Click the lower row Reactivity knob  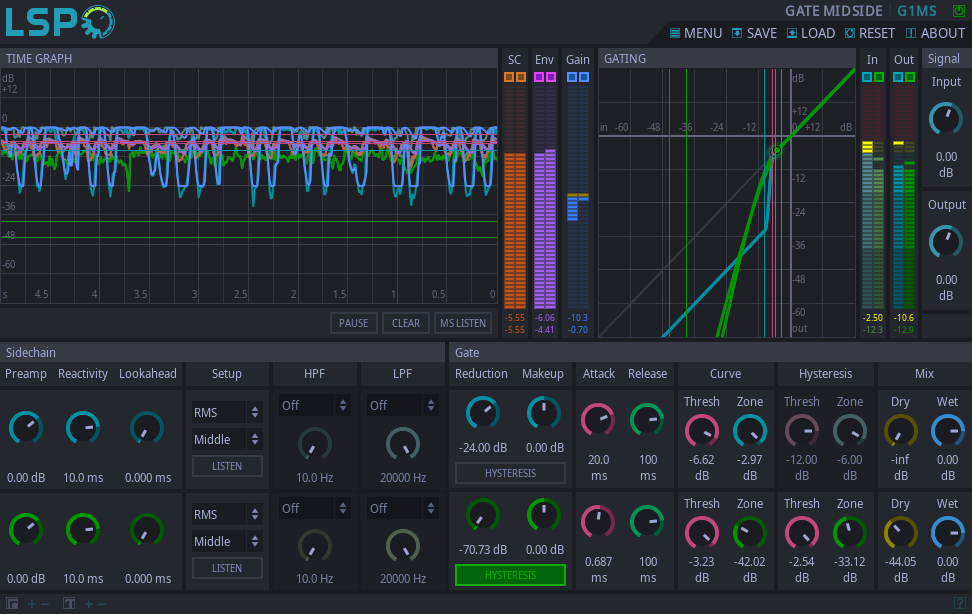tap(83, 530)
